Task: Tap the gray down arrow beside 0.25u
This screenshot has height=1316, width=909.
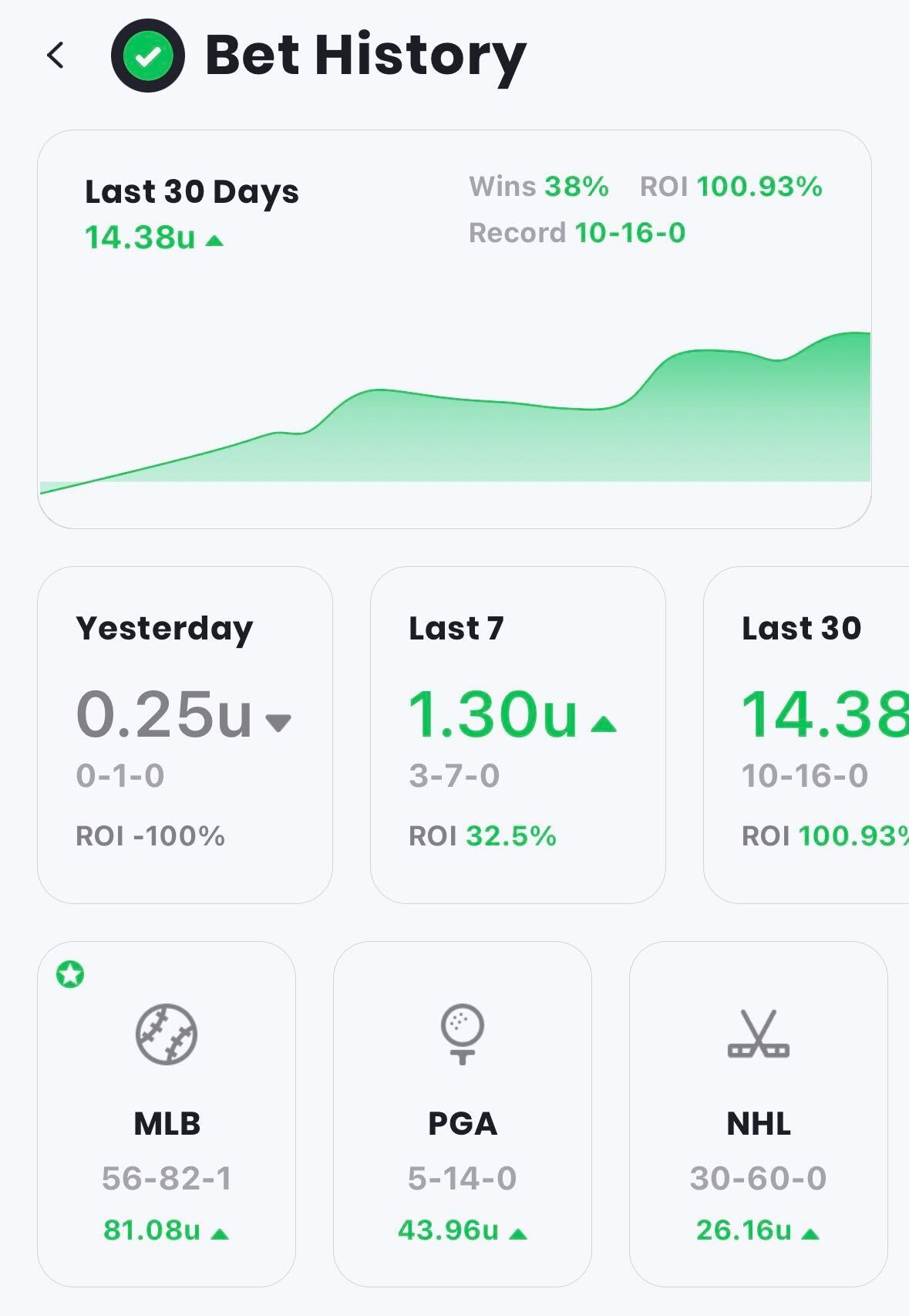Action: (278, 722)
